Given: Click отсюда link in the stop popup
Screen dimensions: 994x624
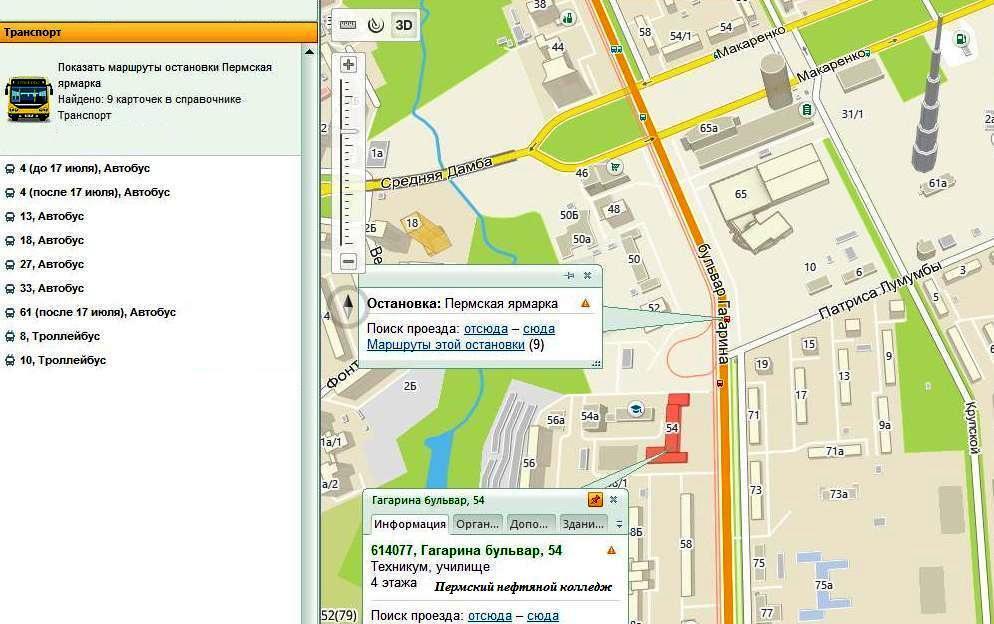Looking at the screenshot, I should [486, 328].
